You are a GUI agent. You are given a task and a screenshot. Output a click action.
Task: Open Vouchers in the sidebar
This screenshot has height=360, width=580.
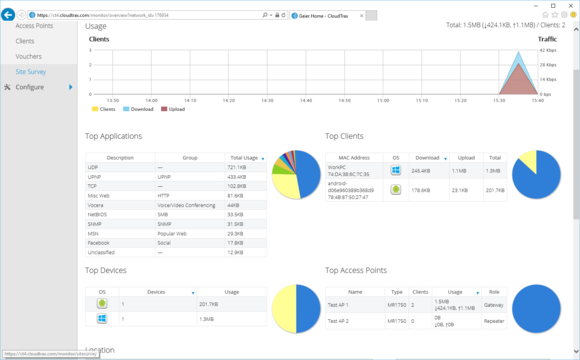click(x=28, y=56)
